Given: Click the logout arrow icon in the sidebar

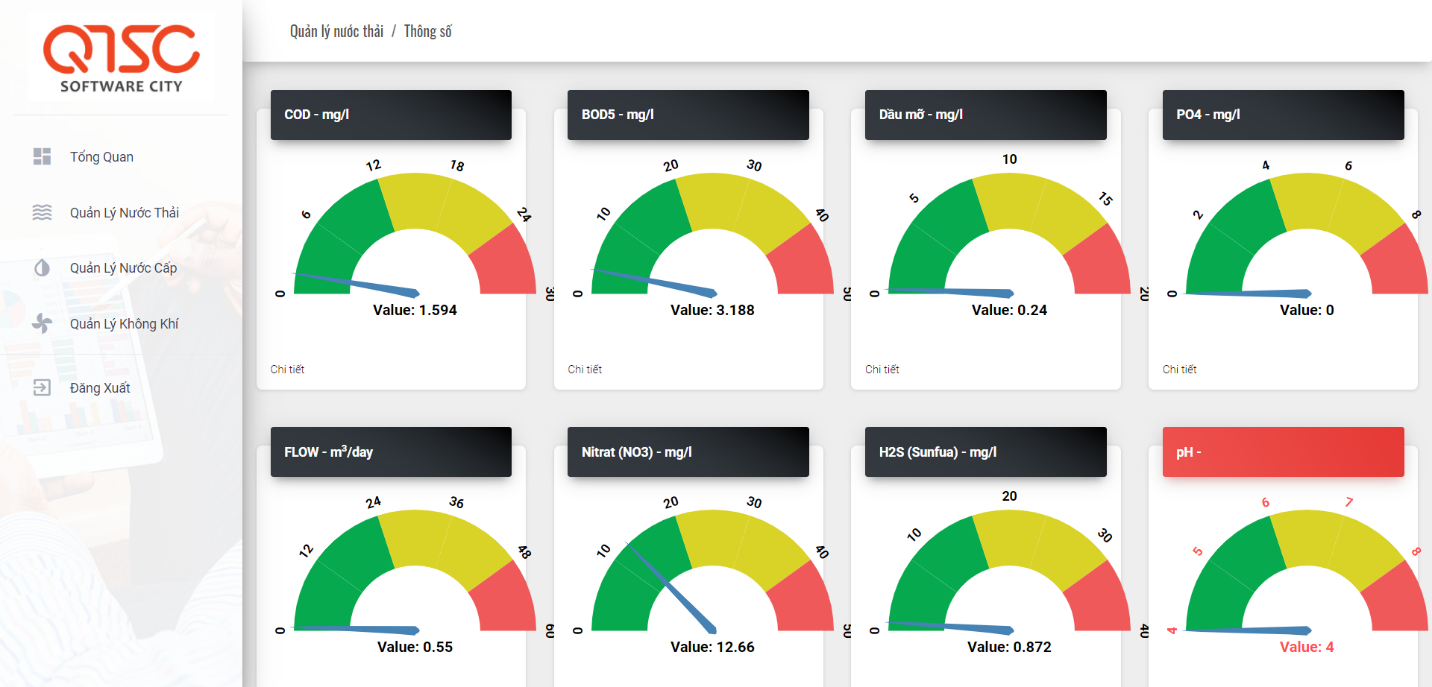Looking at the screenshot, I should (x=42, y=387).
